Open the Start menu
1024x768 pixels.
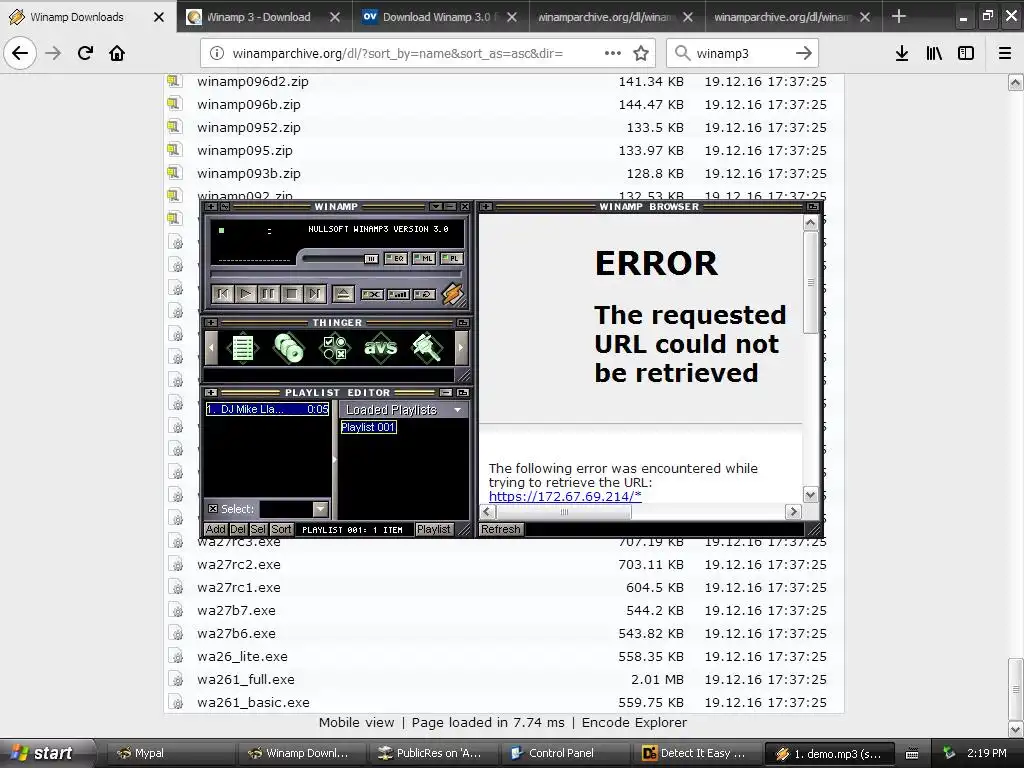pyautogui.click(x=48, y=753)
